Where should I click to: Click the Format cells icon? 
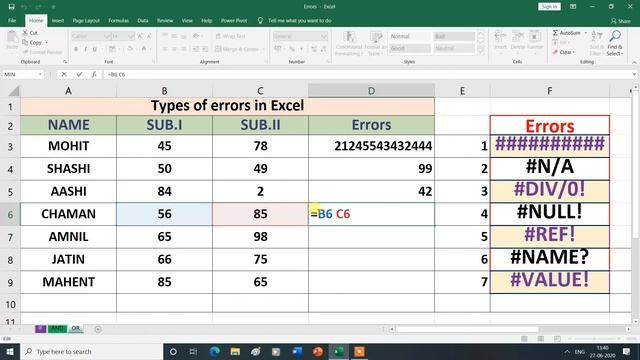(535, 37)
